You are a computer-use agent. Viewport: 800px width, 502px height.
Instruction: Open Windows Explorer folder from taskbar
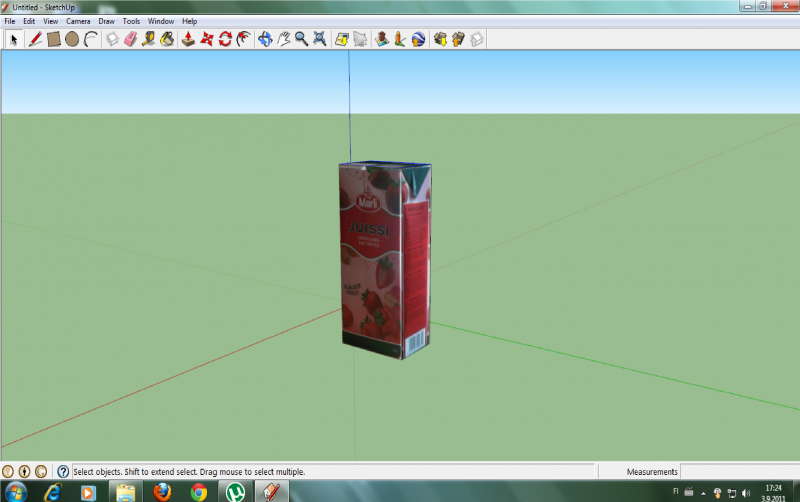pos(125,493)
